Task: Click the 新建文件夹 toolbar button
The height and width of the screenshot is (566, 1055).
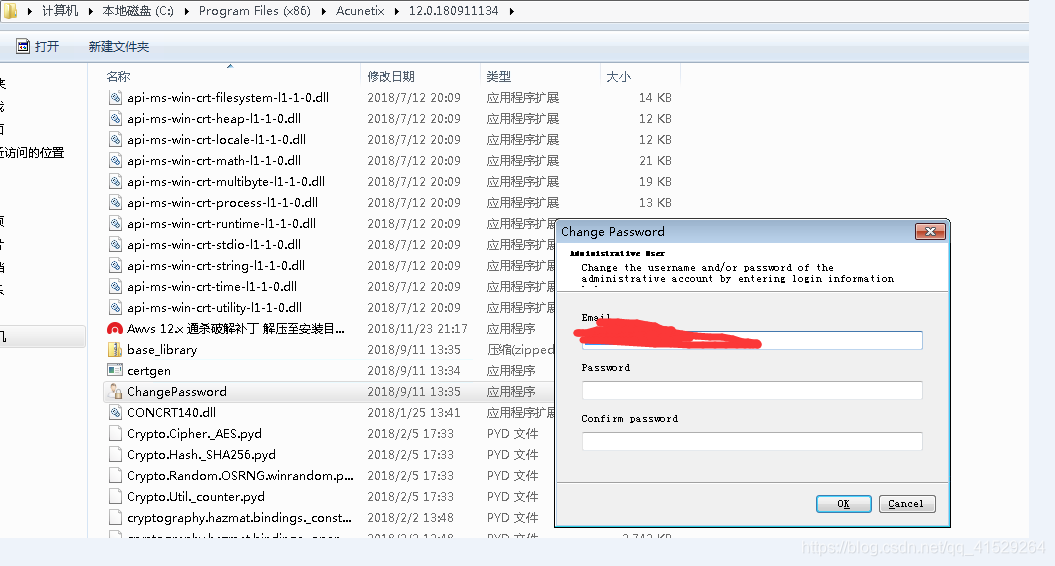Action: pos(119,46)
